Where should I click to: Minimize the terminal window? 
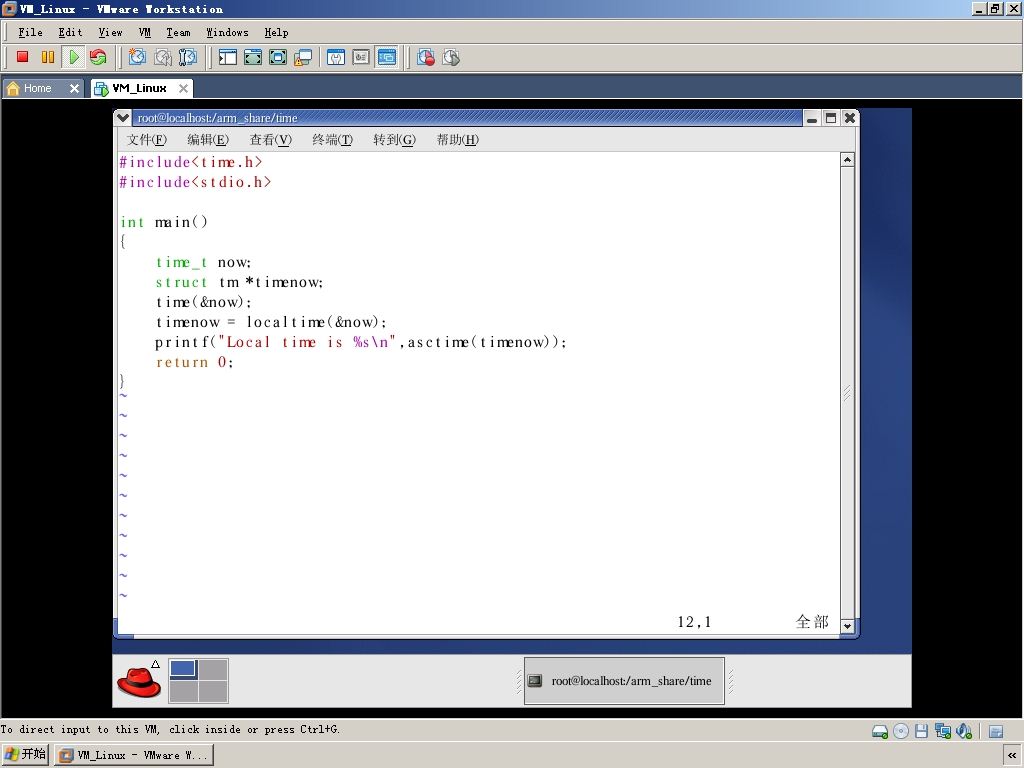(812, 118)
